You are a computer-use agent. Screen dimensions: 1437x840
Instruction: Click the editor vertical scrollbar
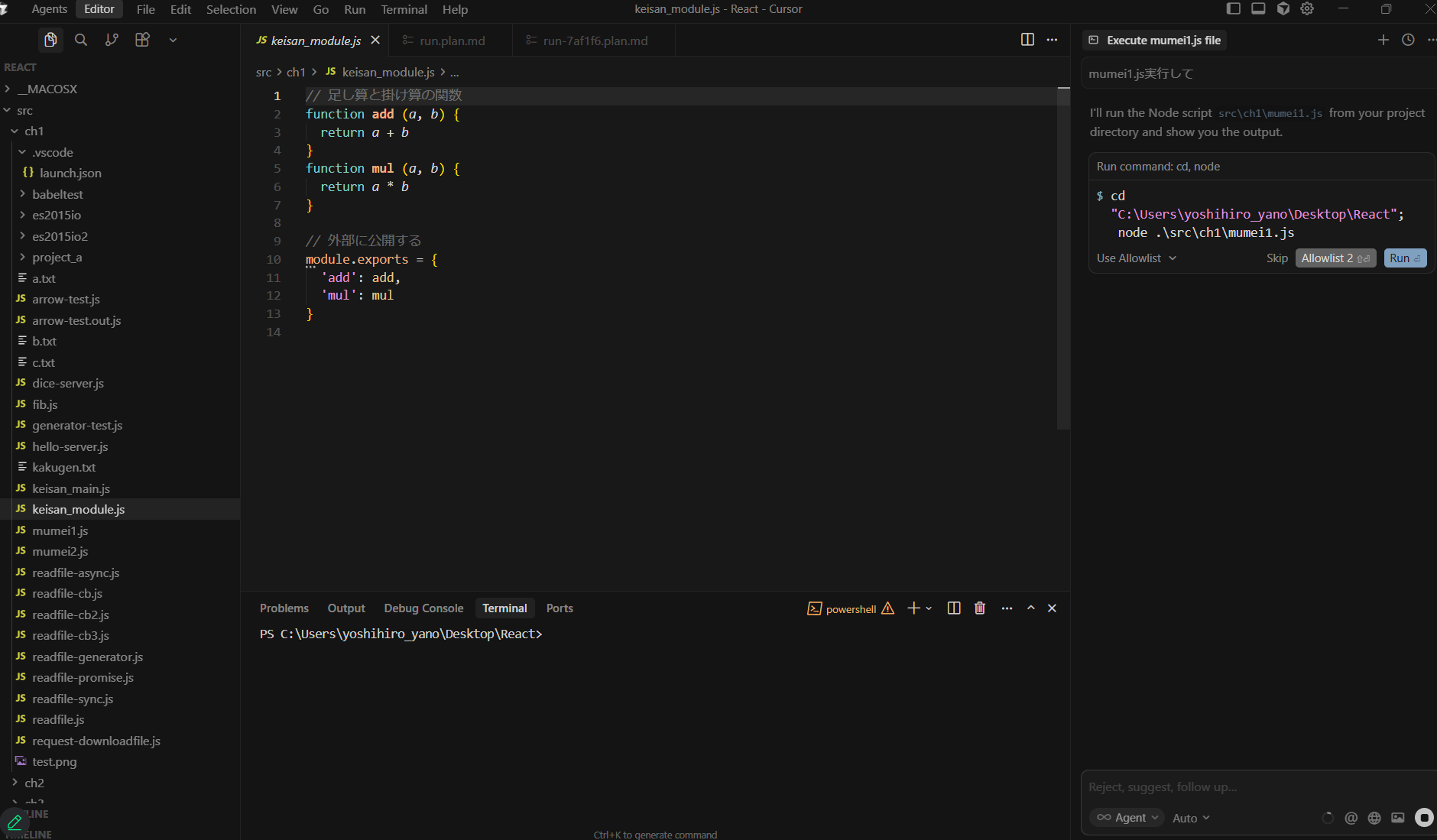[1063, 258]
